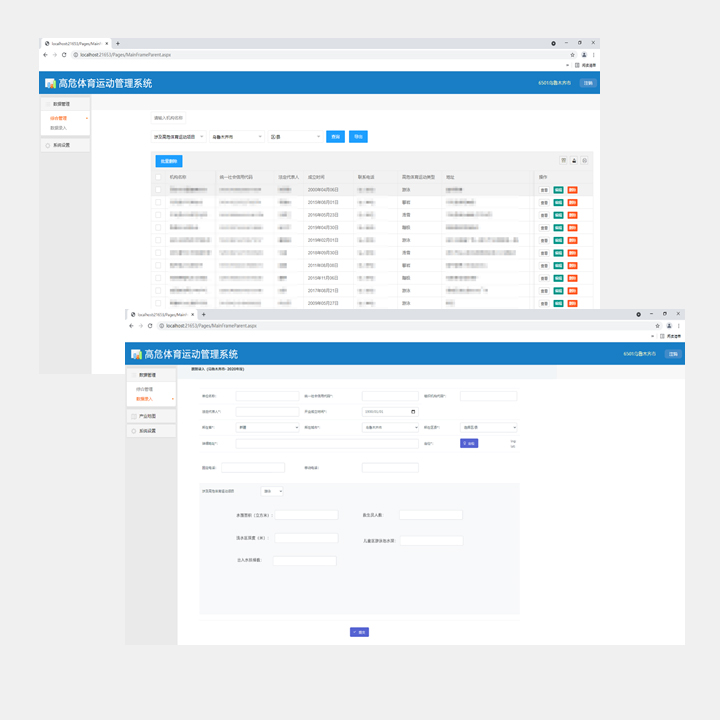Check row dated 2015年11月06日
Image resolution: width=720 pixels, height=720 pixels.
coord(158,278)
